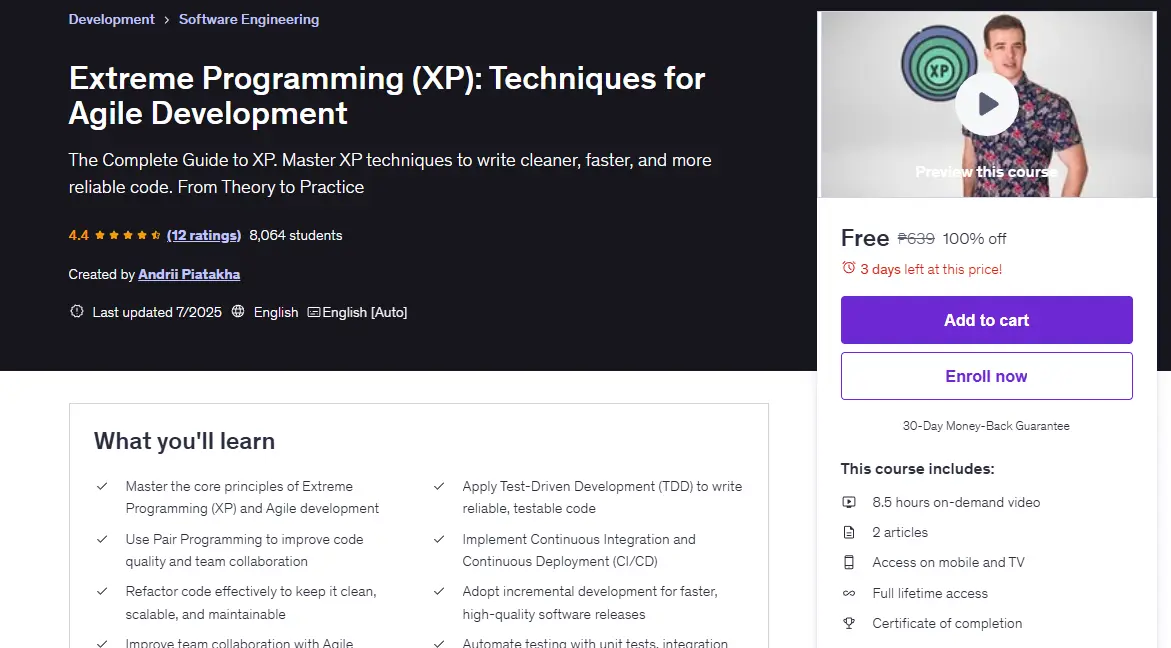The width and height of the screenshot is (1171, 648).
Task: Open the Development breadcrumb link
Action: 111,19
